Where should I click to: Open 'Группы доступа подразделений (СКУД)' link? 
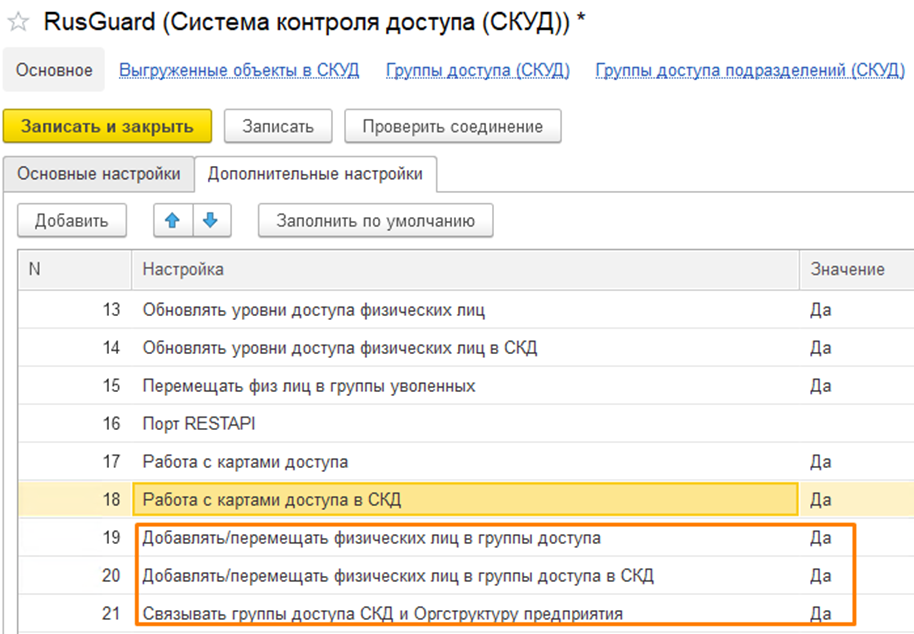pos(750,71)
